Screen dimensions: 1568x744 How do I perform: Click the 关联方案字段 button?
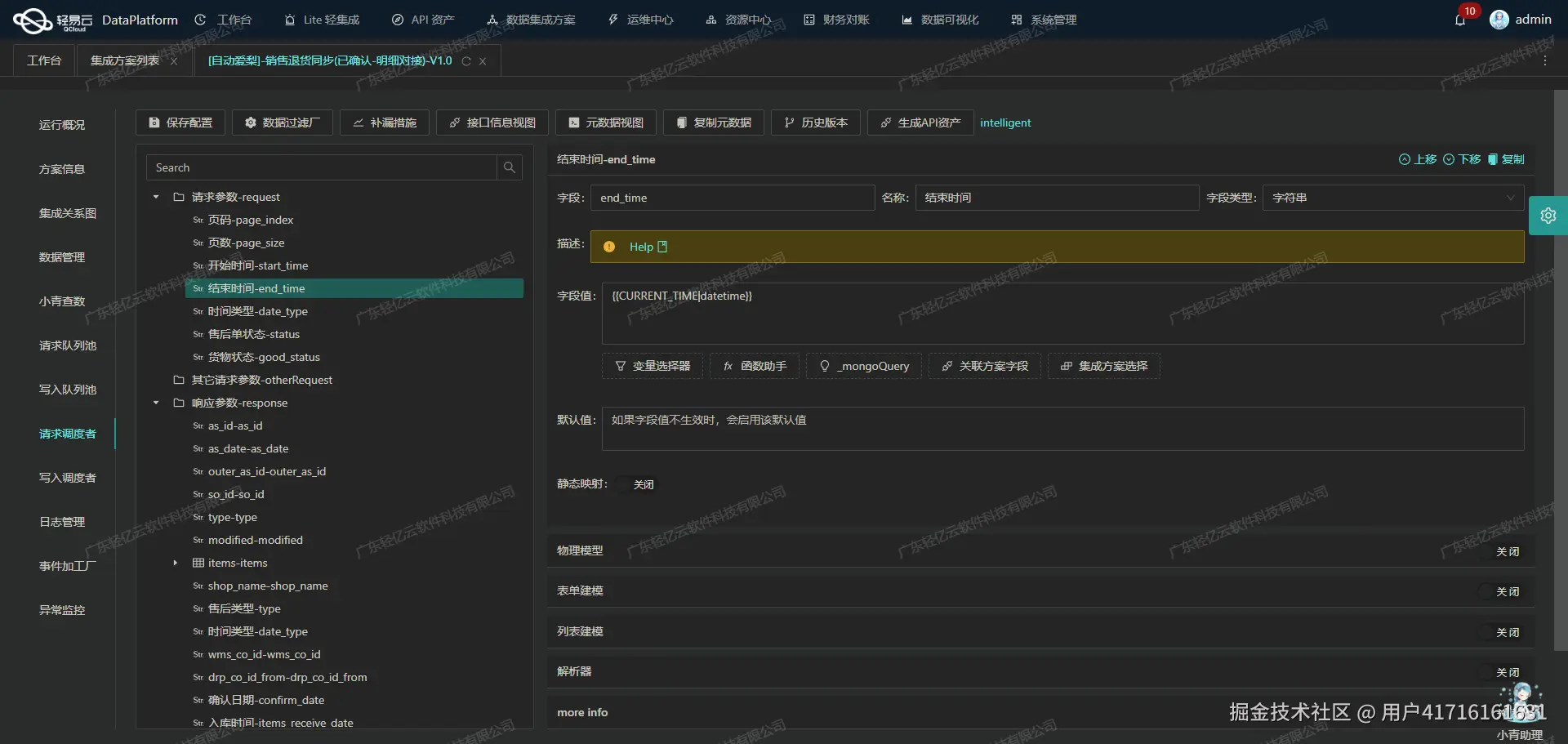click(985, 366)
